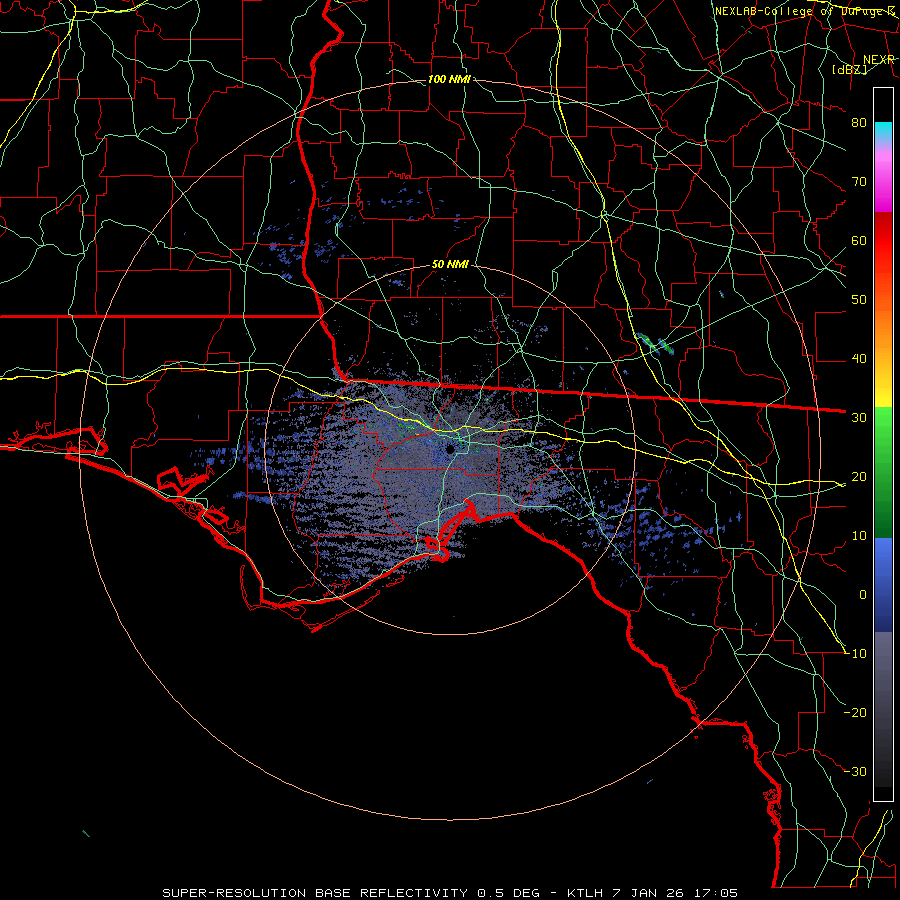The width and height of the screenshot is (900, 900).
Task: Click the -30 value on the dBZ scale
Action: click(855, 771)
